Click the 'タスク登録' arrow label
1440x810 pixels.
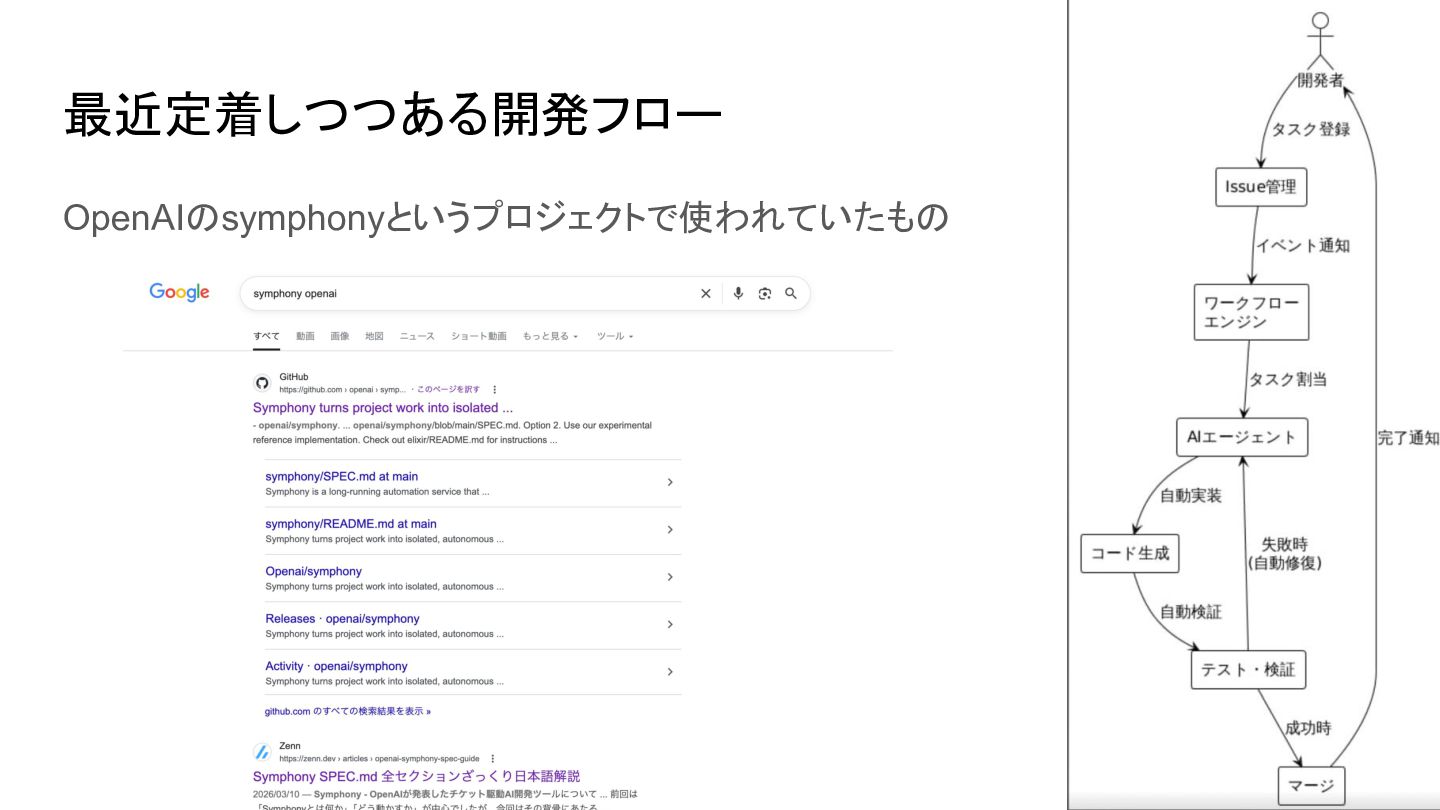1310,129
